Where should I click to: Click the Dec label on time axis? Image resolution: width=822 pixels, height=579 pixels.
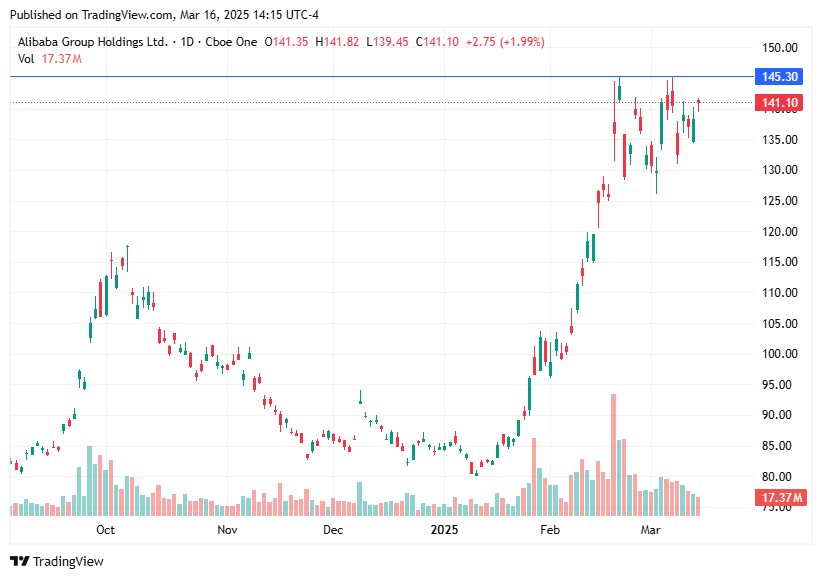pos(333,530)
